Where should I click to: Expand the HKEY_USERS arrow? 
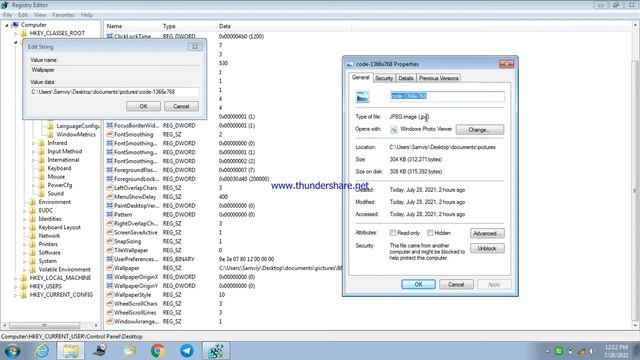tap(16, 287)
